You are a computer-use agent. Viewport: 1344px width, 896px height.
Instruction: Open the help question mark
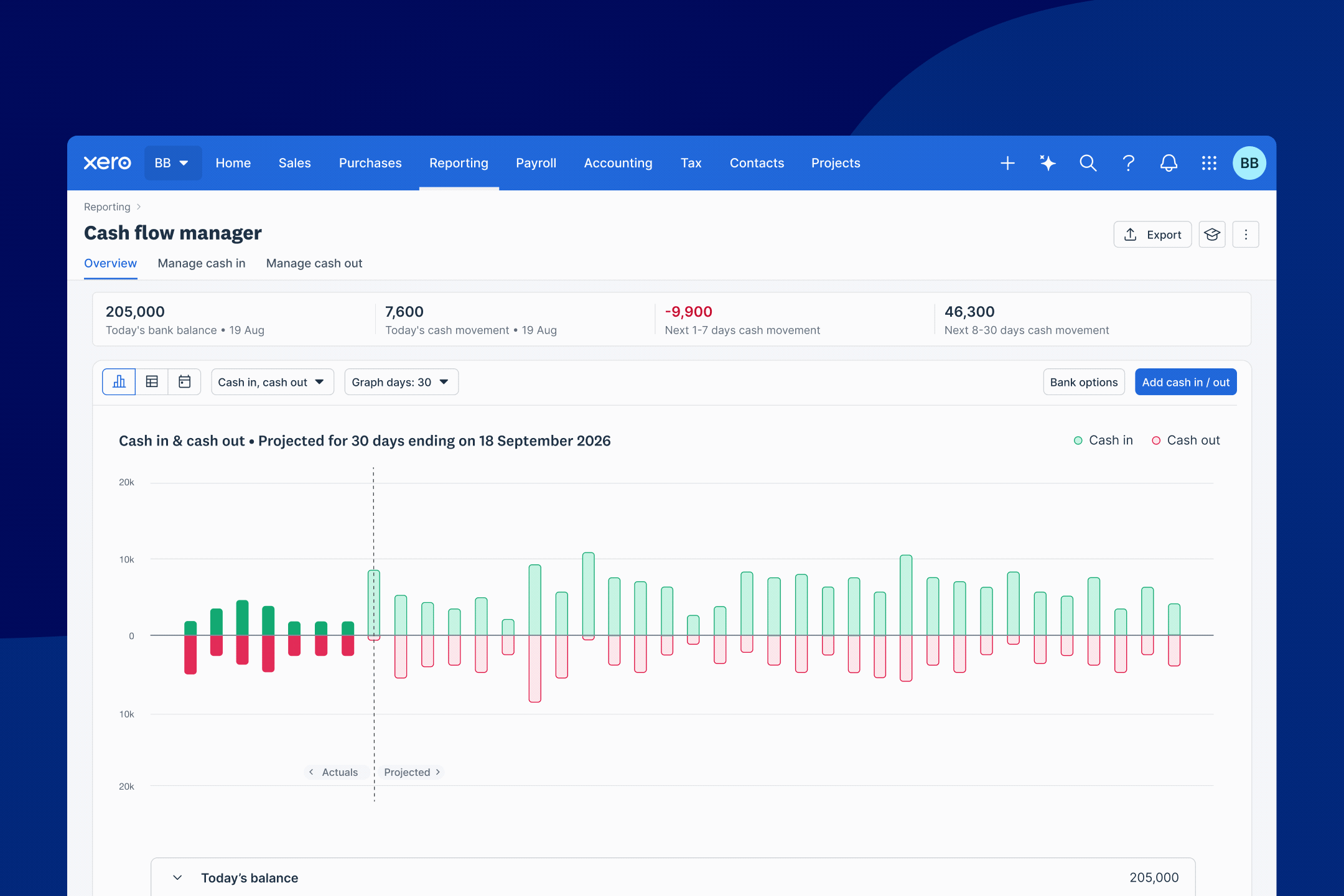pyautogui.click(x=1128, y=163)
